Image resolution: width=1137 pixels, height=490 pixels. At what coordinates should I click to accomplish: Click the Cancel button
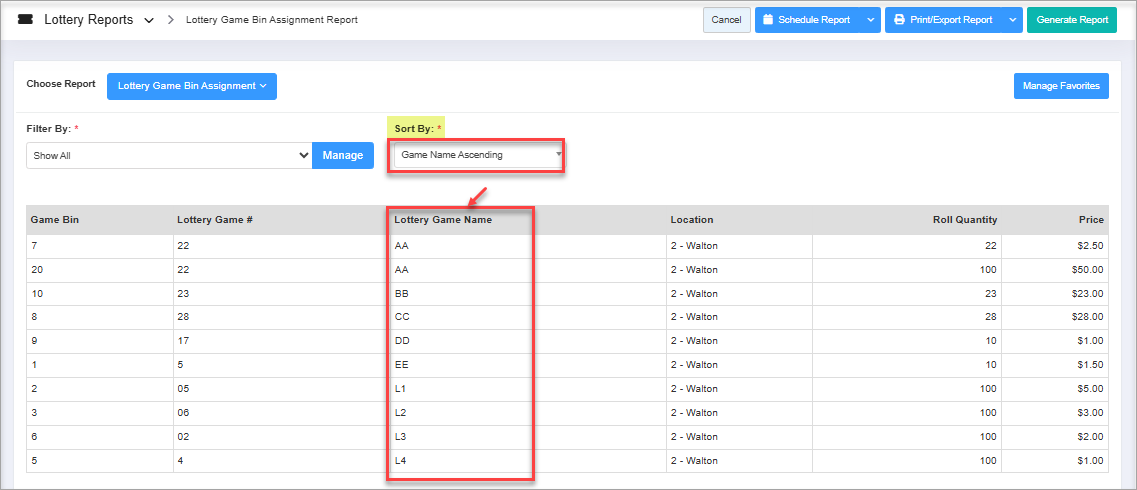(726, 20)
